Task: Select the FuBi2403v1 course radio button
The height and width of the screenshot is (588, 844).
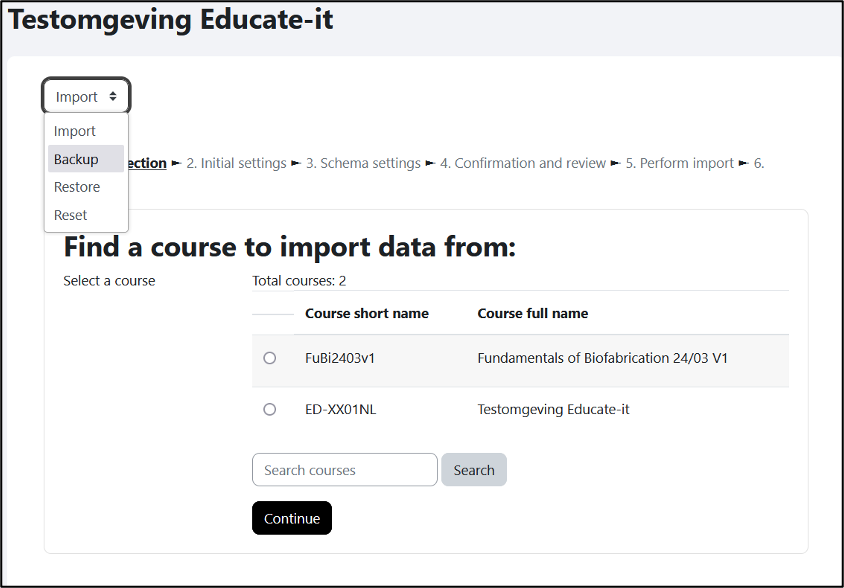Action: tap(270, 358)
